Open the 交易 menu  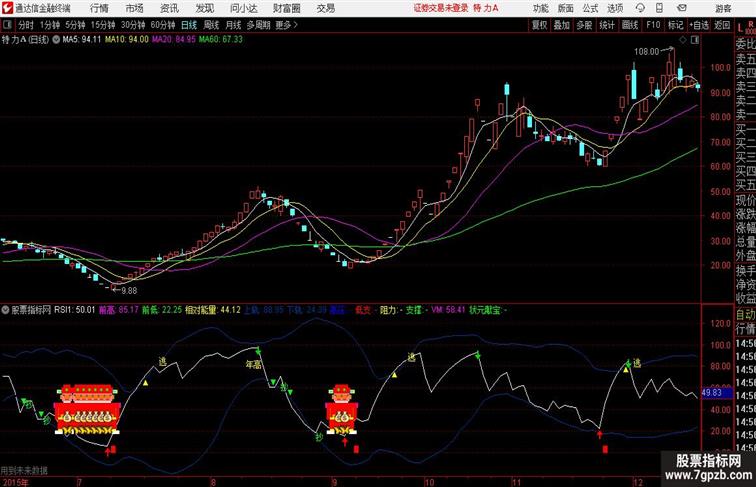click(x=325, y=8)
